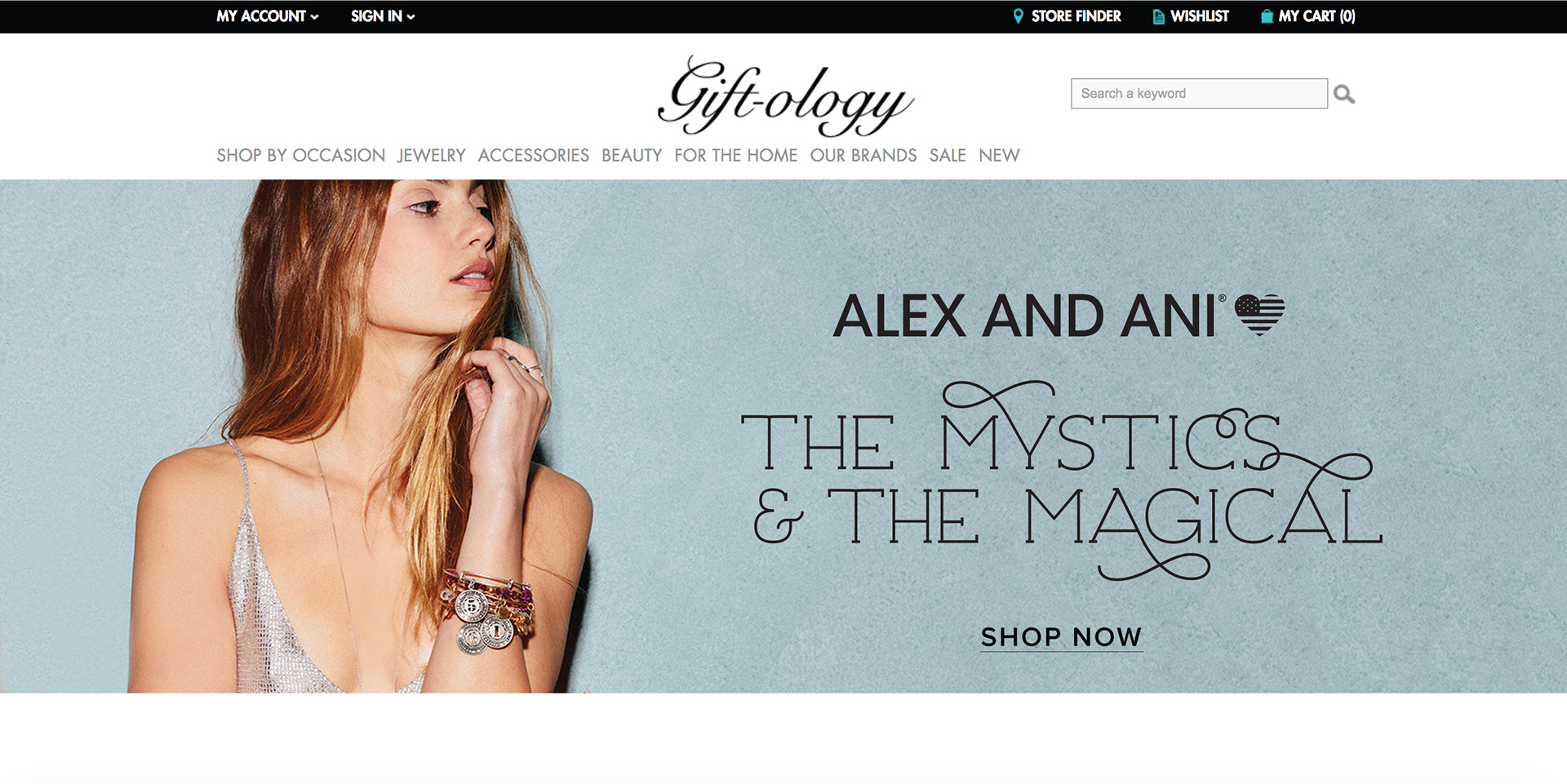
Task: Click the Shop Now link
Action: (1061, 637)
